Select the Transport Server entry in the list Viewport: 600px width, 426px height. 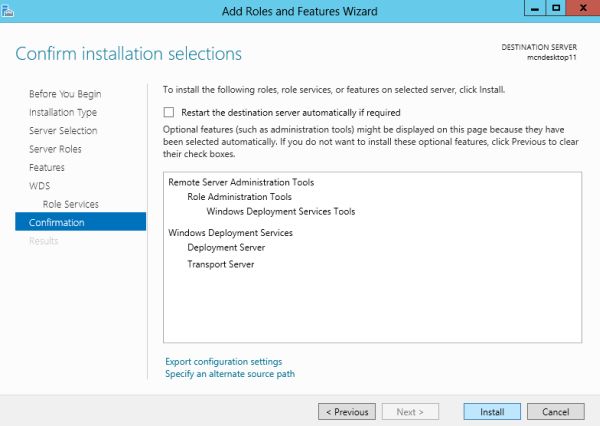tap(220, 265)
